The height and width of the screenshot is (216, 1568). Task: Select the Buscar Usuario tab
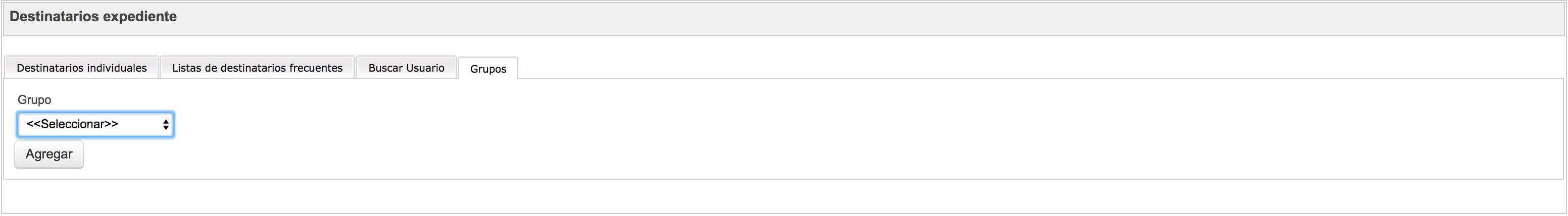pos(406,68)
